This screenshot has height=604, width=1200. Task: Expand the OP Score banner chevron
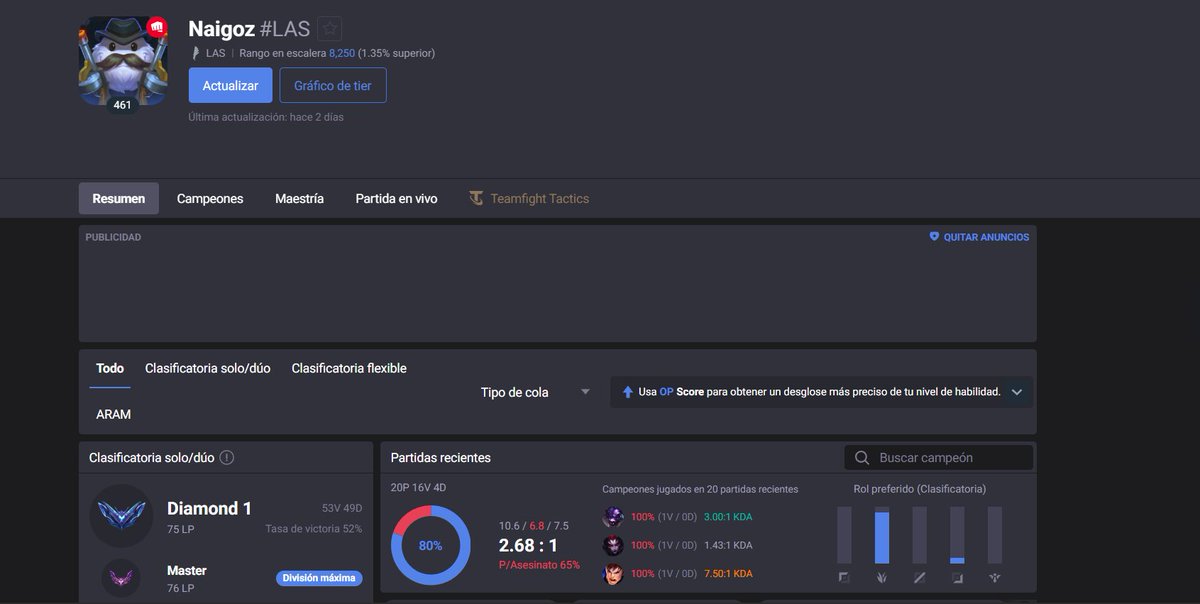click(x=1016, y=392)
